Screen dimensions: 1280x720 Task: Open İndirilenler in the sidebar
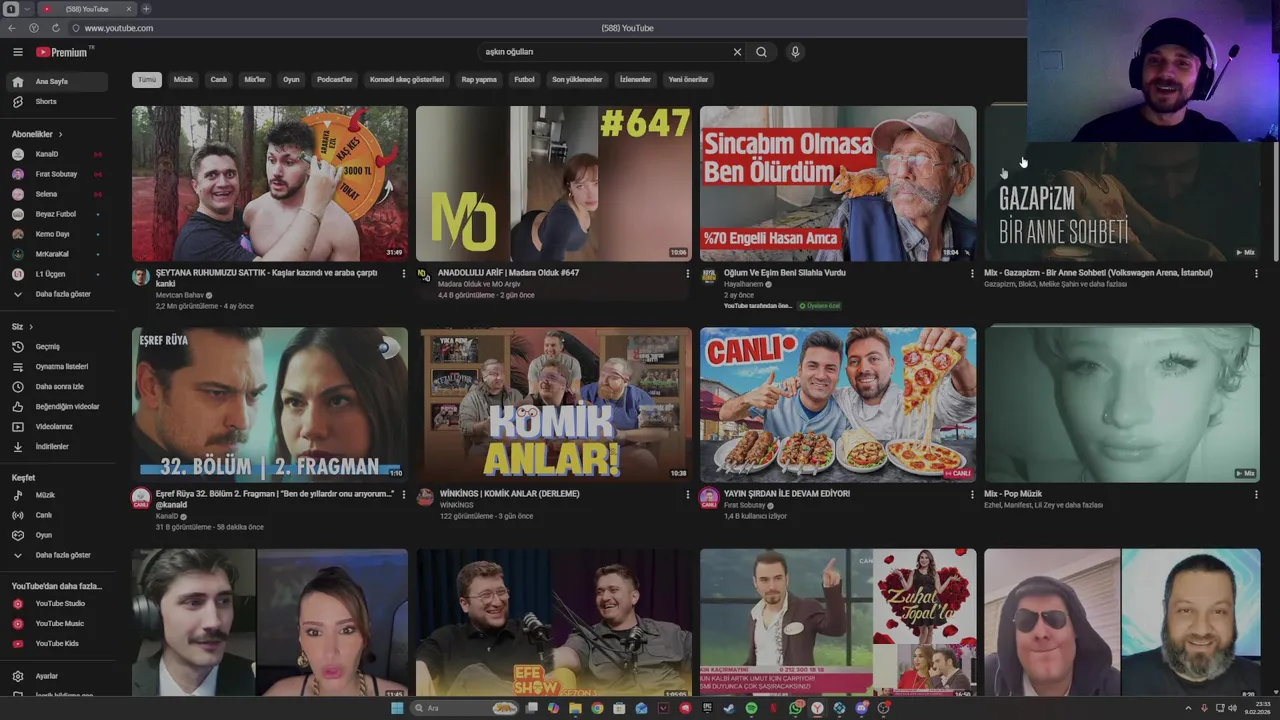point(56,447)
